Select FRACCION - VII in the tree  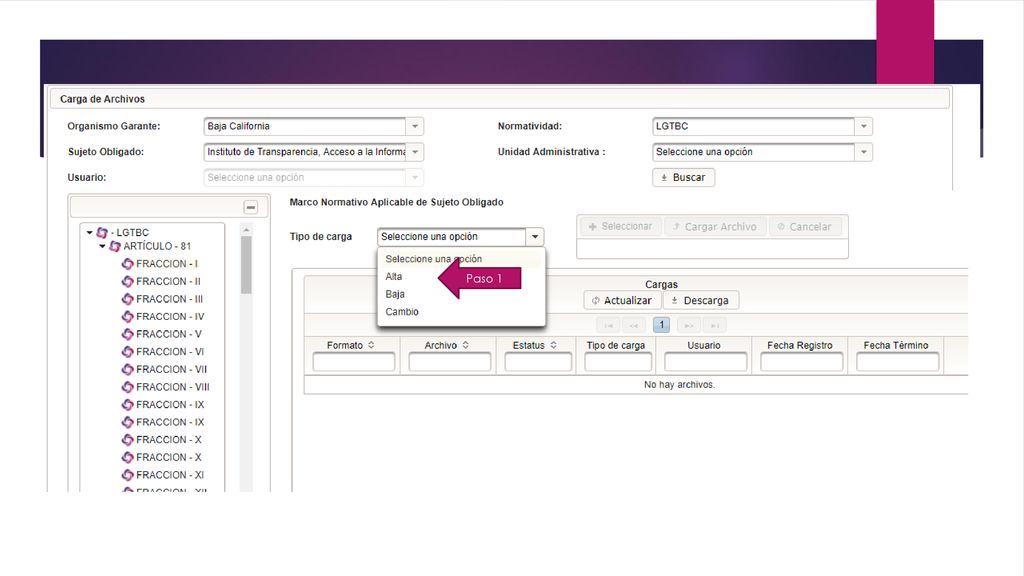(172, 370)
